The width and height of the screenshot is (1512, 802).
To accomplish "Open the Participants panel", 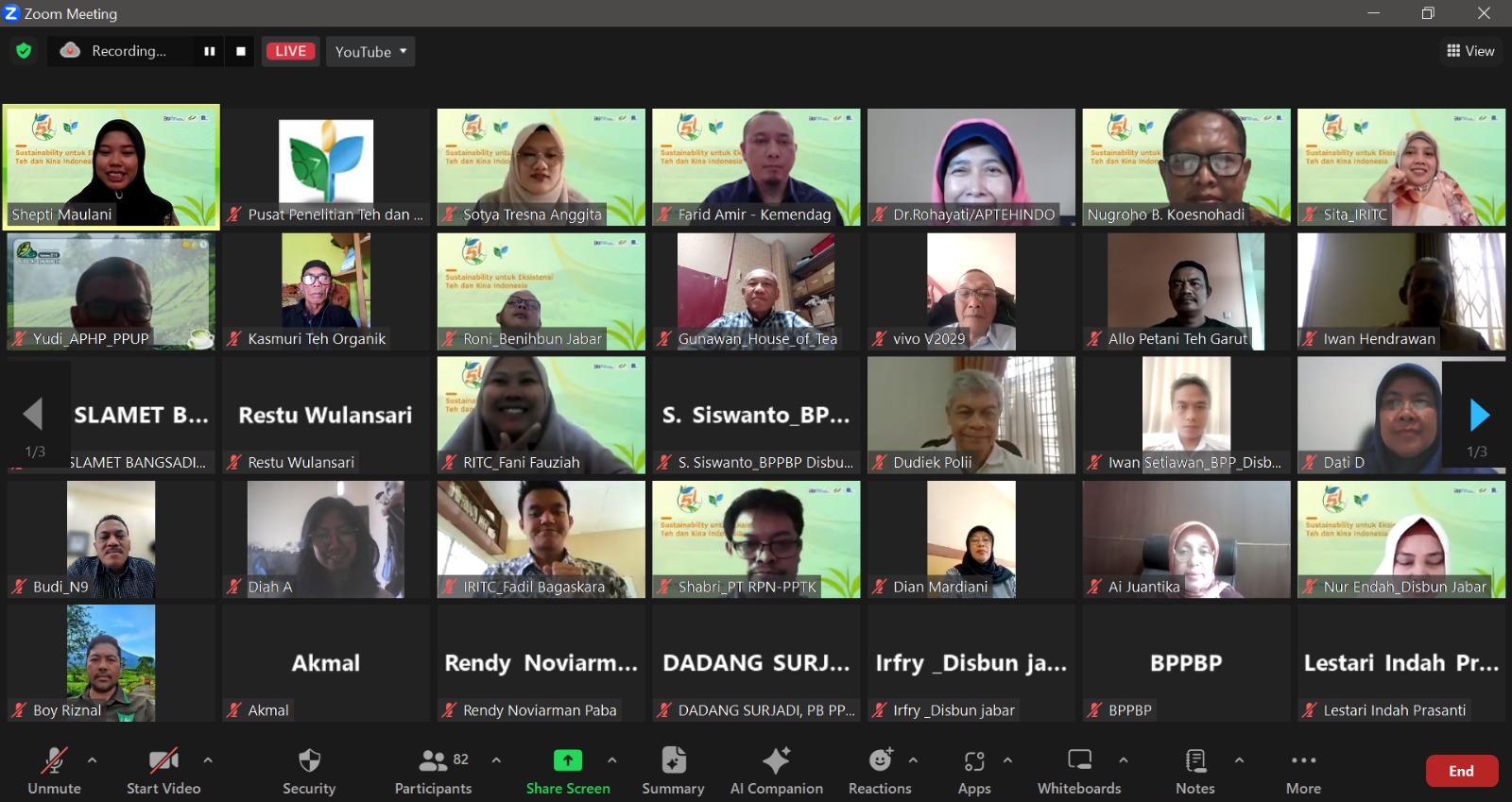I will click(x=433, y=771).
